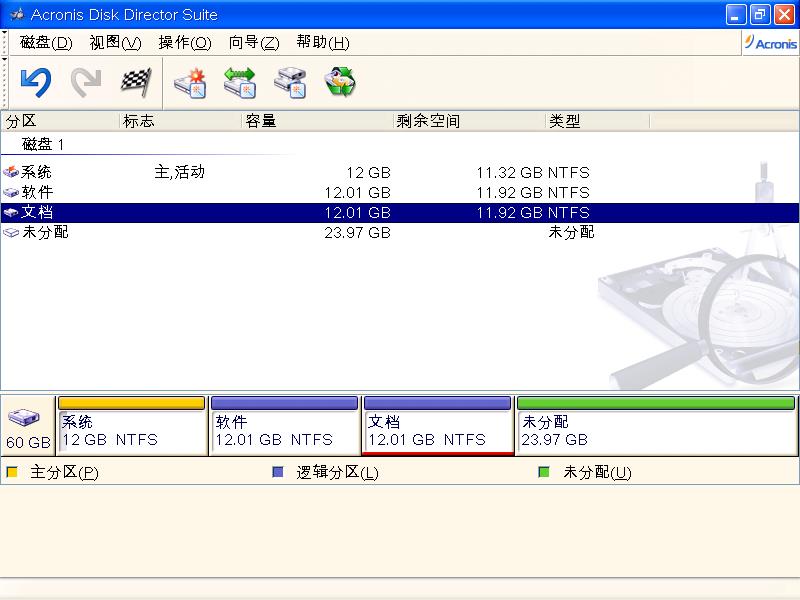Restore down the Acronis window
This screenshot has height=600, width=800.
(759, 15)
